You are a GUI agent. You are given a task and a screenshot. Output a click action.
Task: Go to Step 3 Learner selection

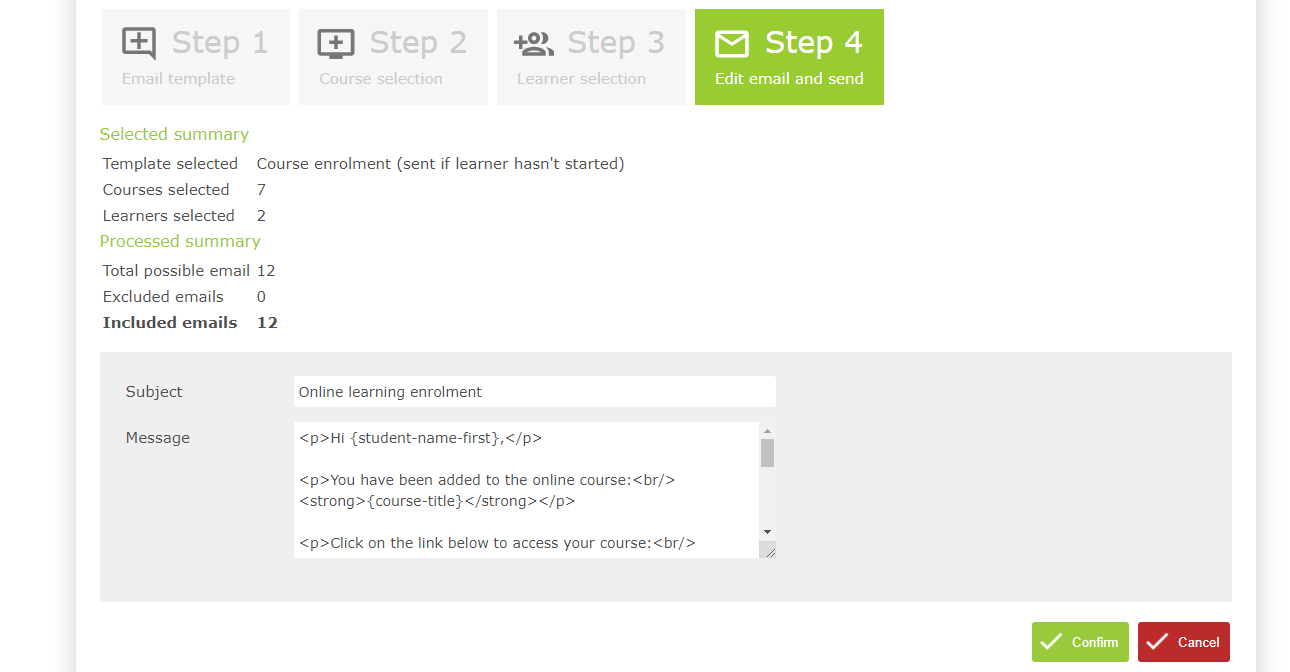coord(591,57)
